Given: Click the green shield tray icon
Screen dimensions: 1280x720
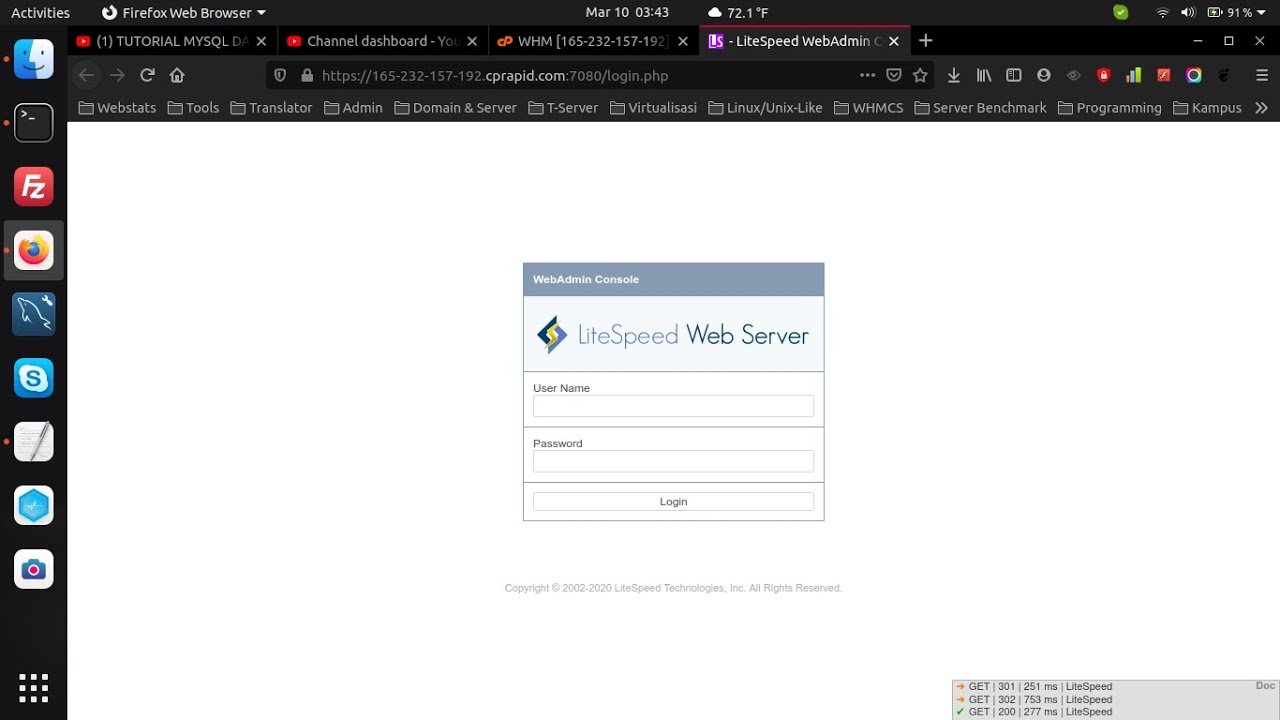Looking at the screenshot, I should click(x=1121, y=13).
